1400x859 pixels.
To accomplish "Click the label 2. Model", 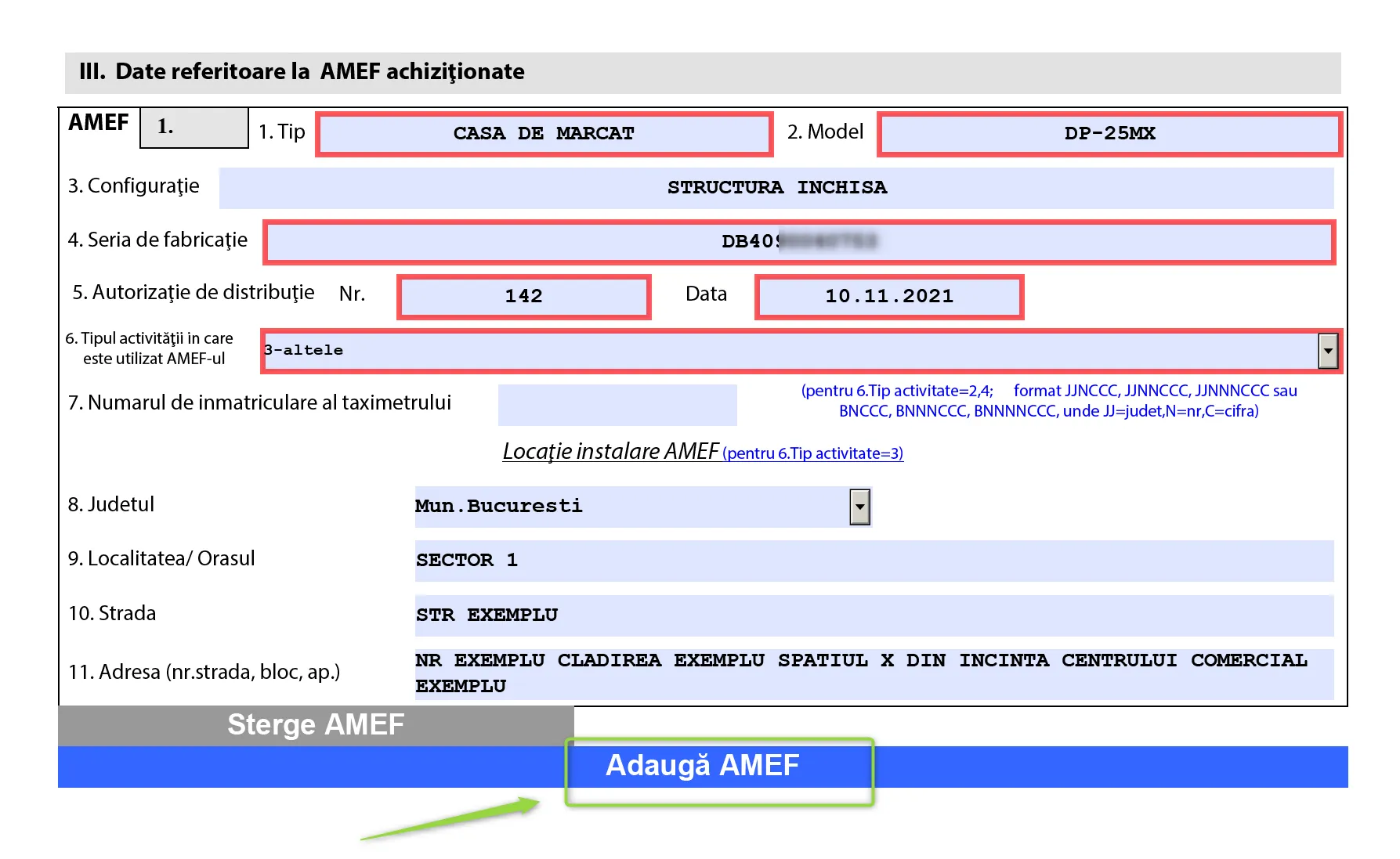I will [826, 132].
